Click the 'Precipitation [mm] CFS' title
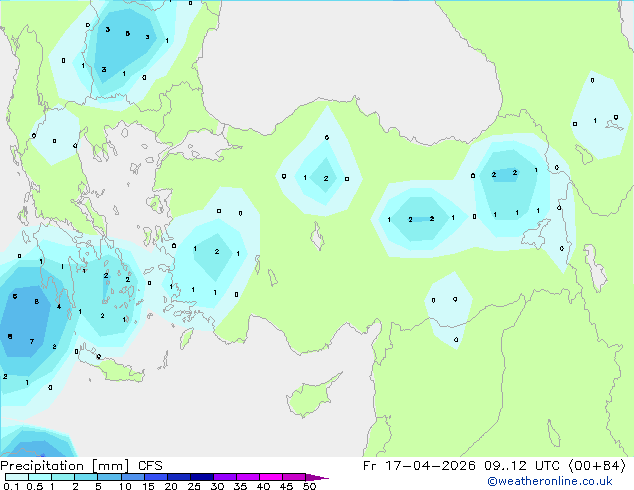634x490 pixels. [81, 466]
